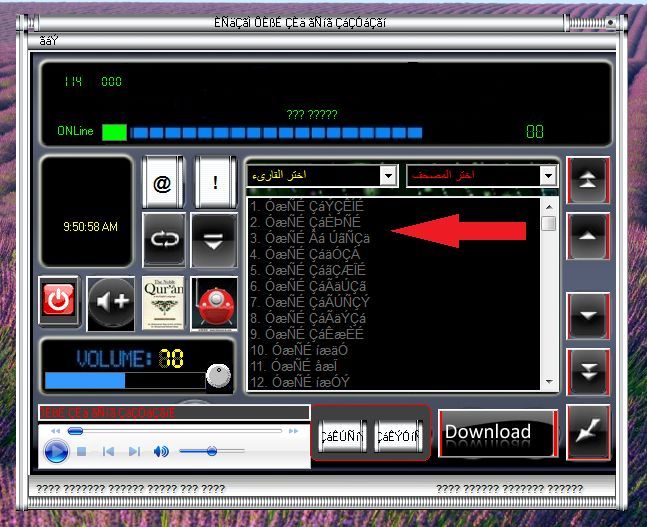Click the exclamation mark info button

(214, 183)
